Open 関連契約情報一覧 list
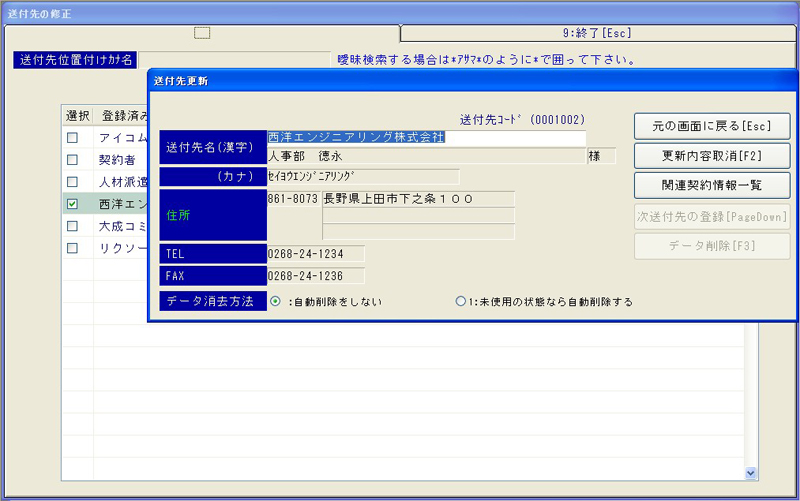This screenshot has width=800, height=501. coord(712,185)
